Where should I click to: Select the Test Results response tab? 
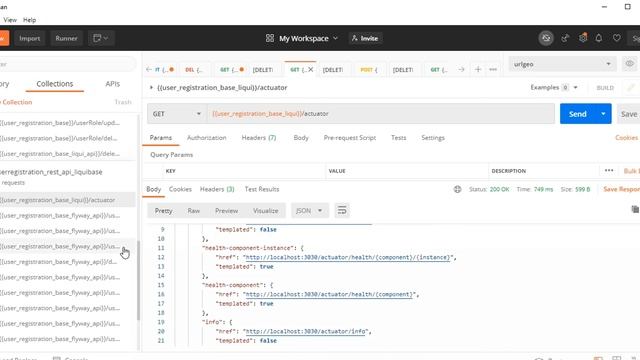click(262, 189)
